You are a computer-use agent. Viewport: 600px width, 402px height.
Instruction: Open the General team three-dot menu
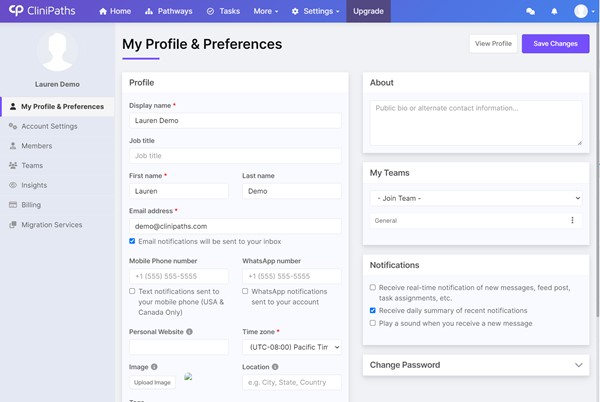coord(572,220)
